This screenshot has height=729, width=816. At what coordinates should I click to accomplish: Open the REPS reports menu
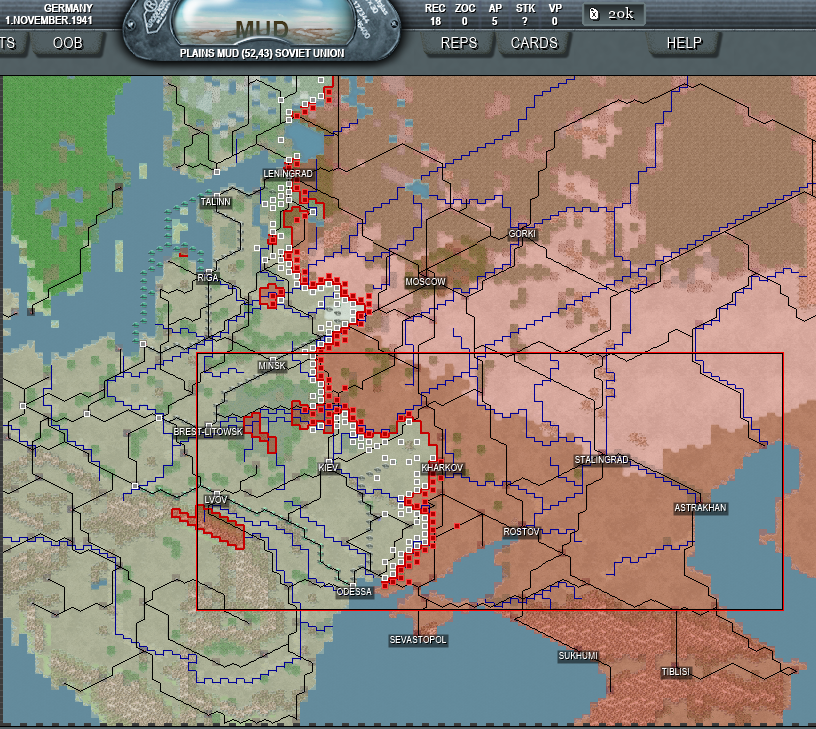(459, 43)
